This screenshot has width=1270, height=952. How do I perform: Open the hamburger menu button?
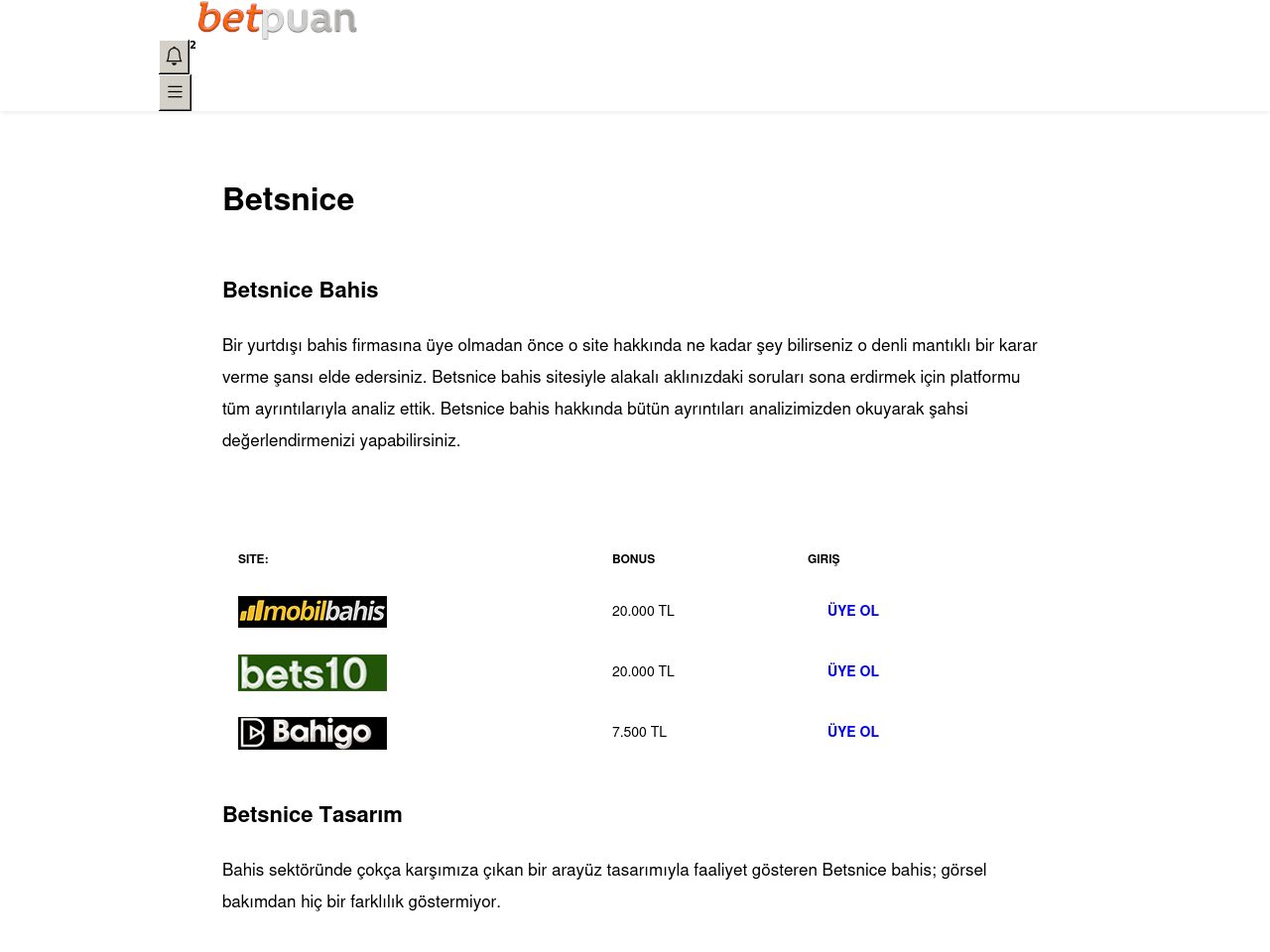[175, 92]
